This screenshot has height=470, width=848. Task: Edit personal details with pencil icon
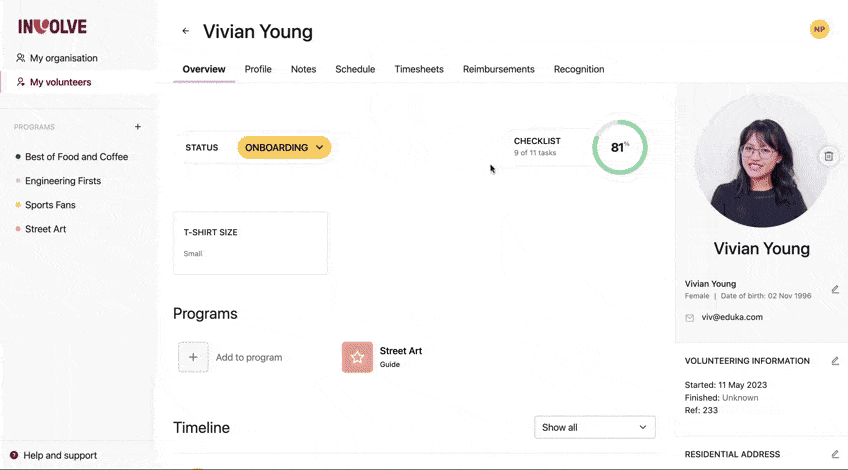coord(835,289)
